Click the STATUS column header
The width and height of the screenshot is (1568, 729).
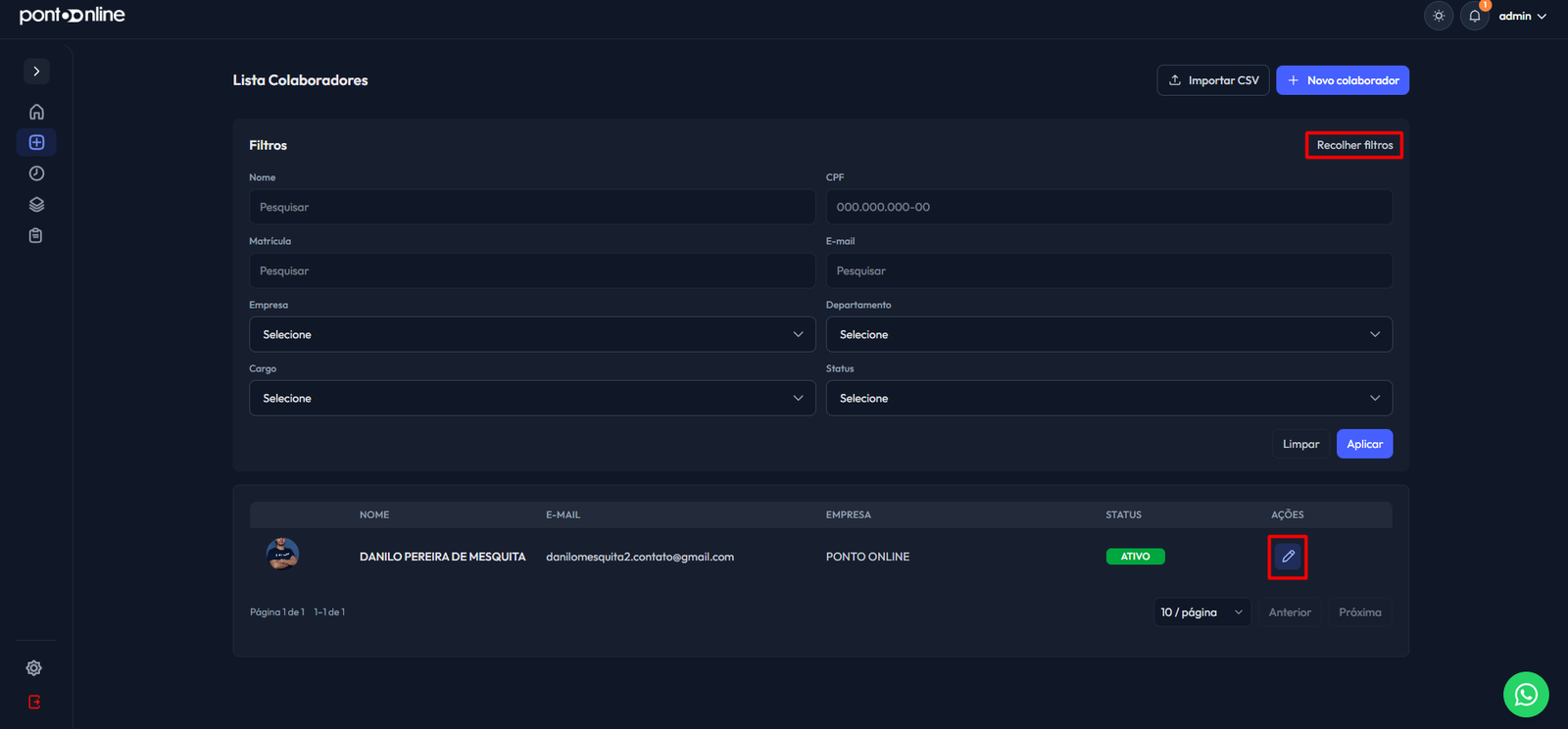[1123, 514]
